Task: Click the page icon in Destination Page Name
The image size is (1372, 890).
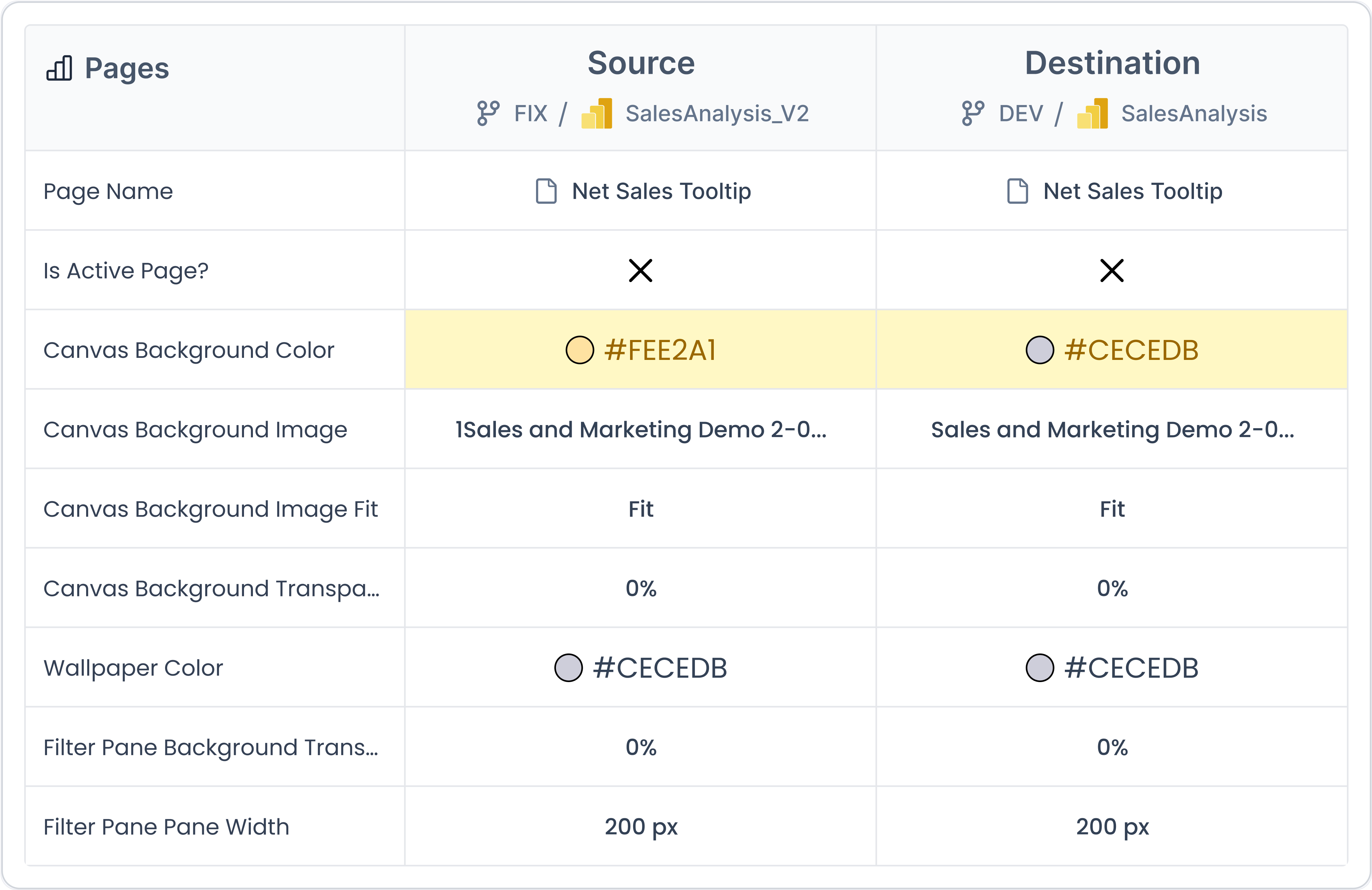Action: 1018,191
